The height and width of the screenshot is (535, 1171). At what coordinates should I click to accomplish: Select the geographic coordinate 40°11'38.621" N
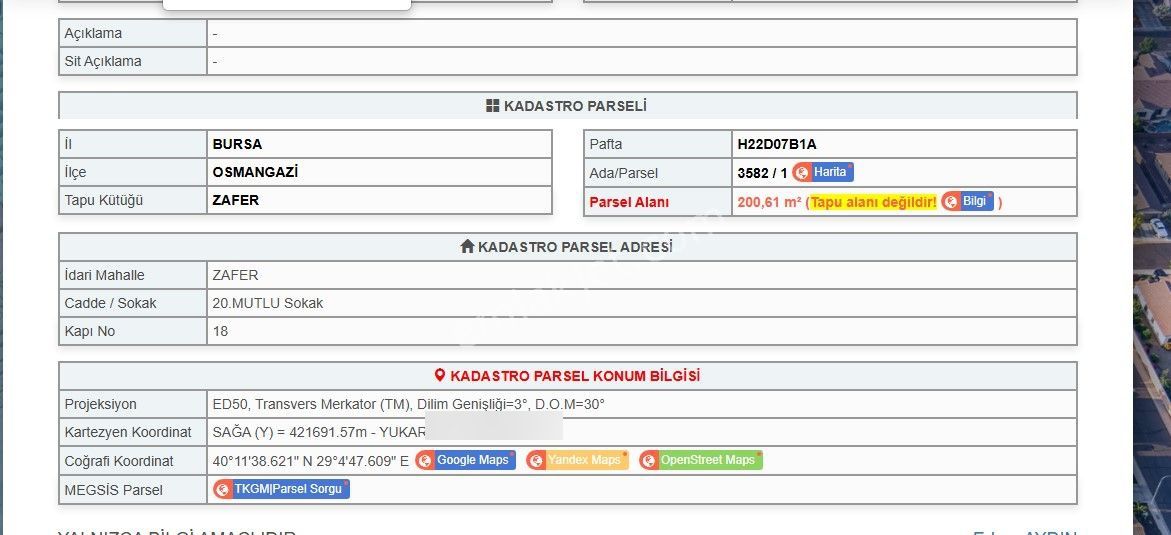point(264,461)
